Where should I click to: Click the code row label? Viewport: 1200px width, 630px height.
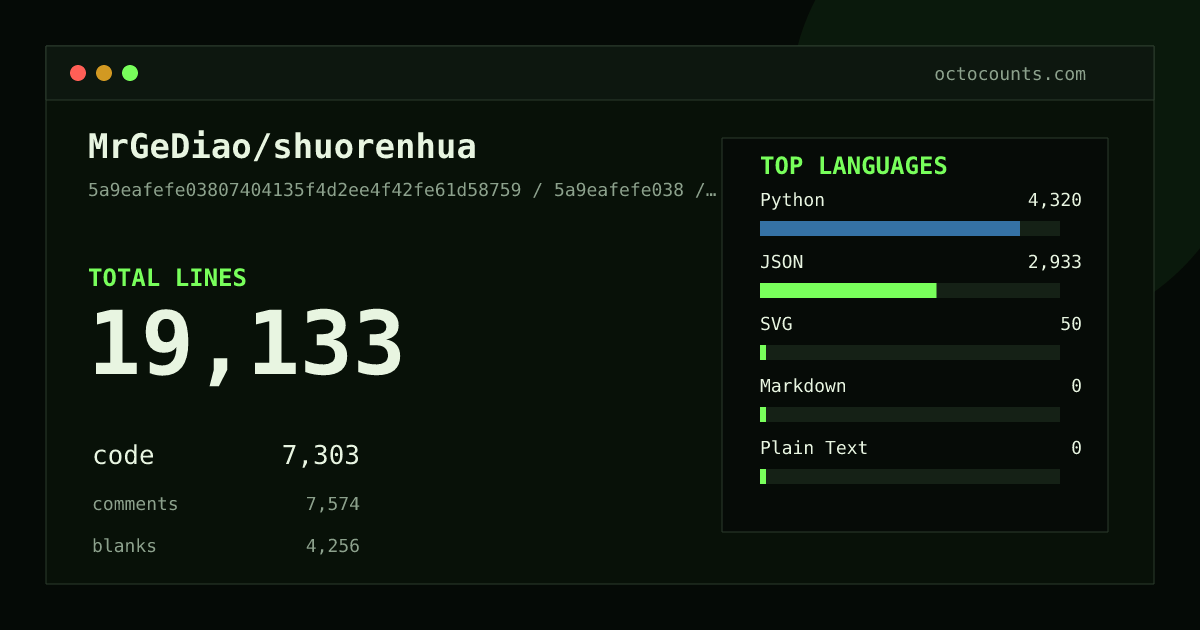123,456
